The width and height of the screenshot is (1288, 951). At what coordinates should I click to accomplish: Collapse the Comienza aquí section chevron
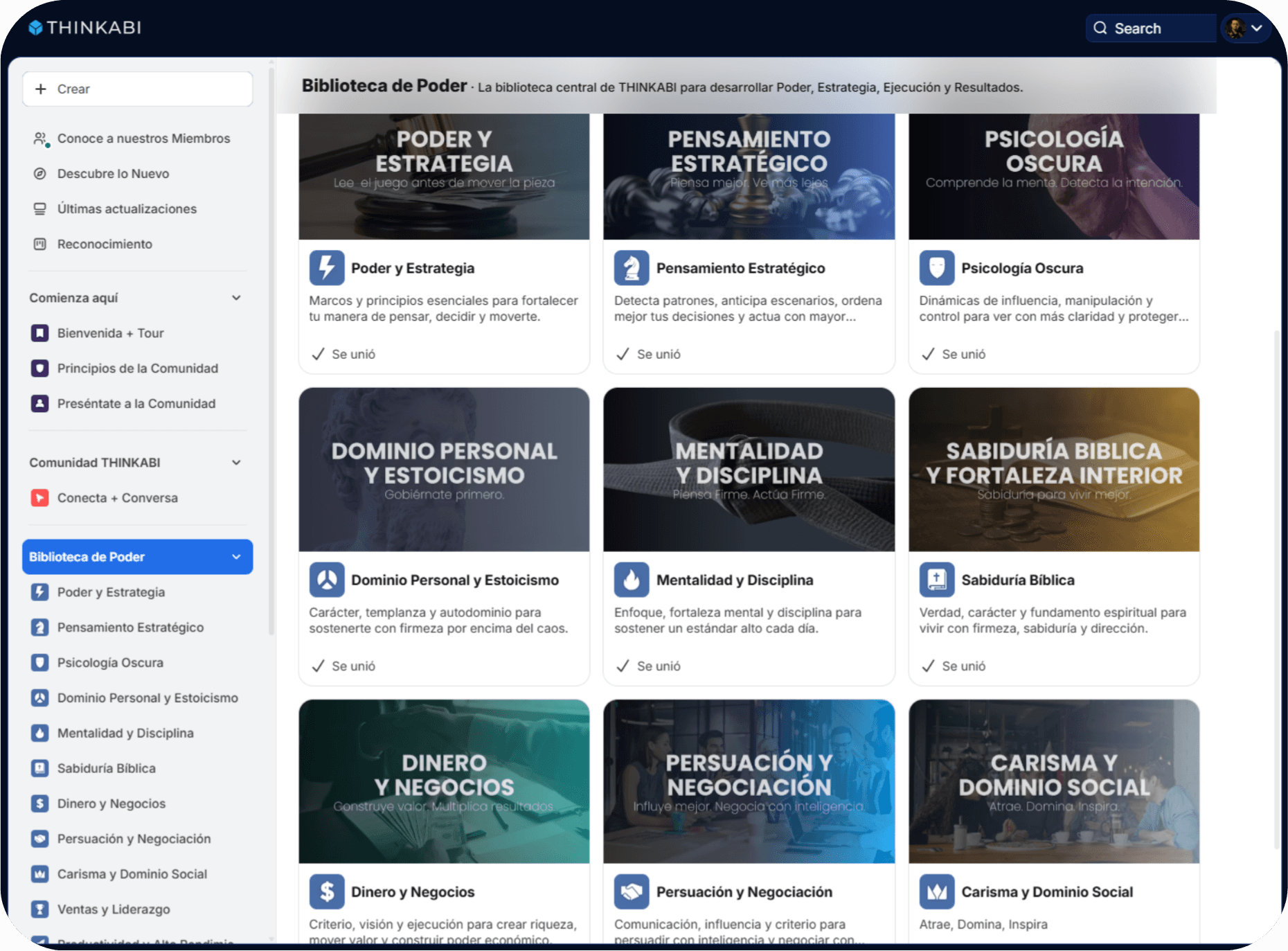tap(236, 298)
